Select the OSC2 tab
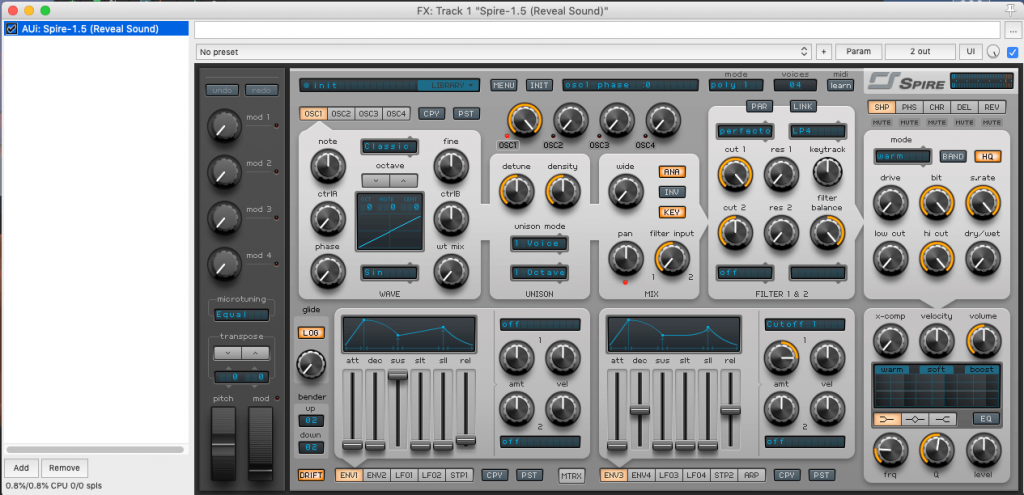This screenshot has height=495, width=1024. coord(341,113)
